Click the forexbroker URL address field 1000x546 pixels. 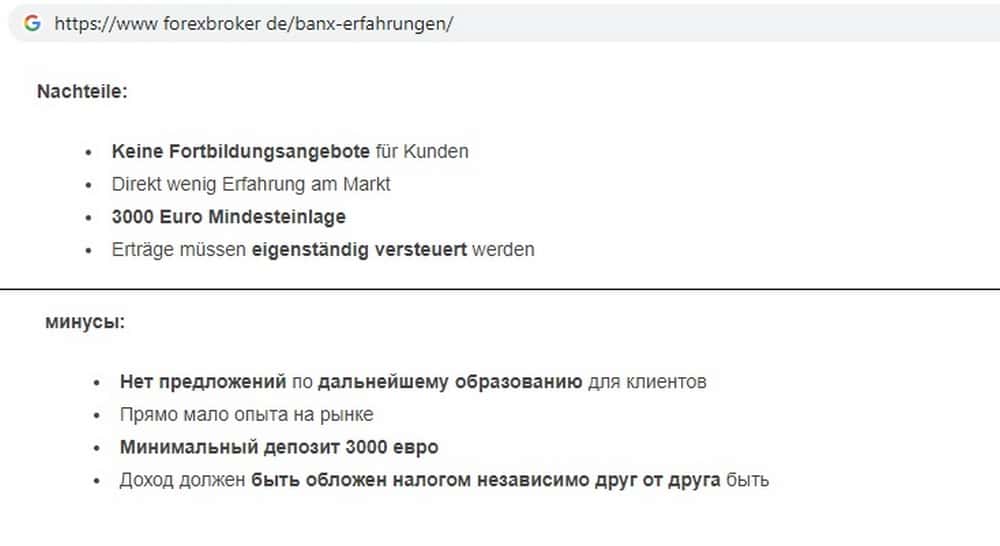click(x=254, y=24)
